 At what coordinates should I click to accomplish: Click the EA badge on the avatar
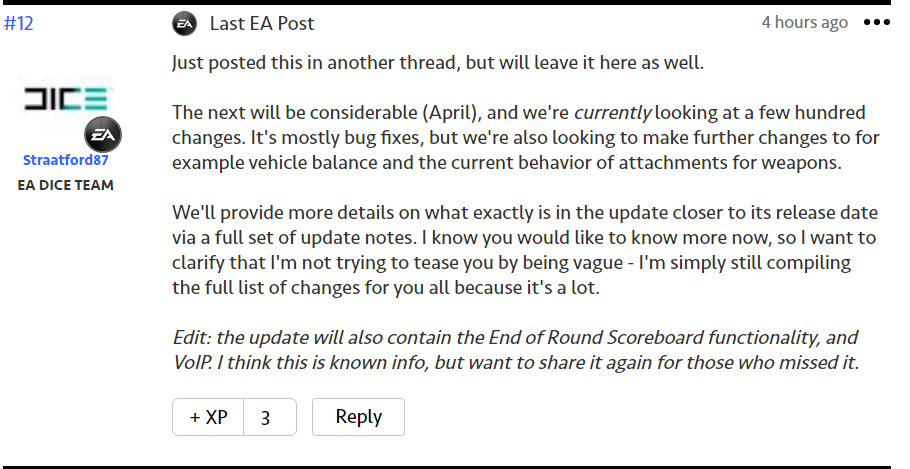[102, 135]
